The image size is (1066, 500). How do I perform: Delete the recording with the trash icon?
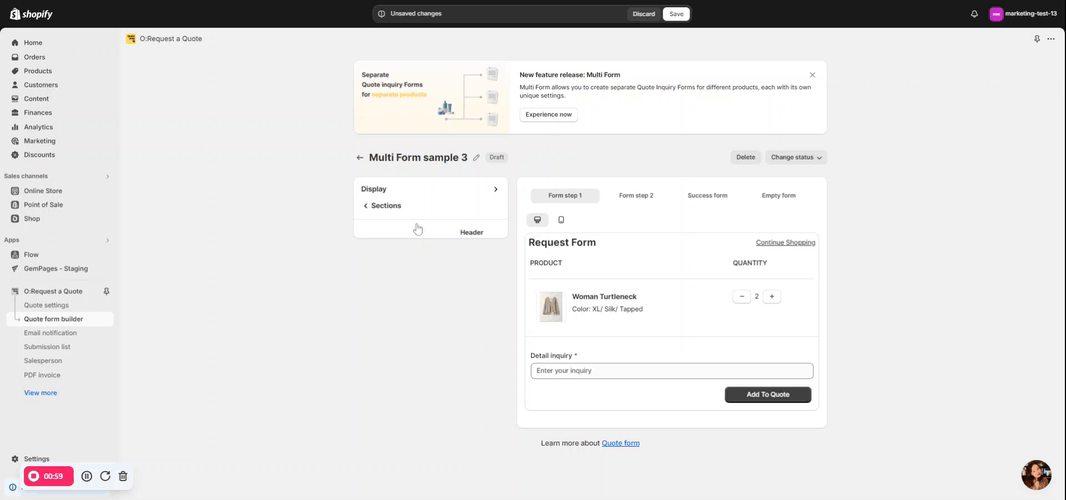click(123, 476)
